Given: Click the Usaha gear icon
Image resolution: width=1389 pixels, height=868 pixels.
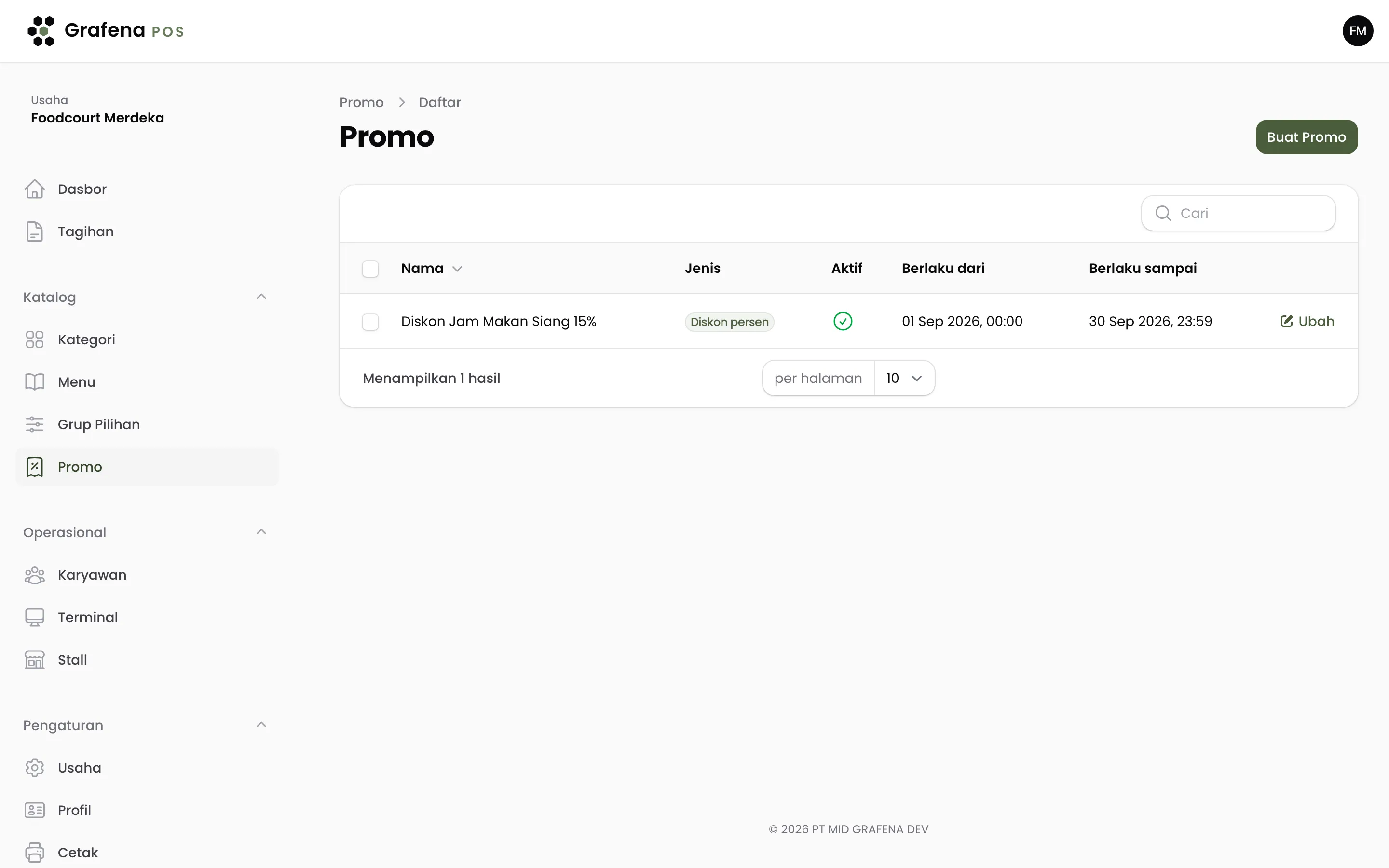Looking at the screenshot, I should pos(34,768).
